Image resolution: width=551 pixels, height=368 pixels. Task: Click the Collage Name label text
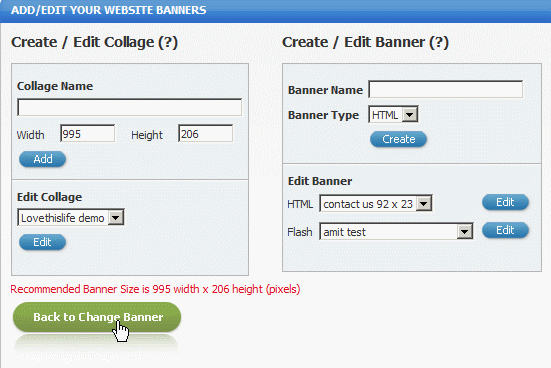point(55,86)
